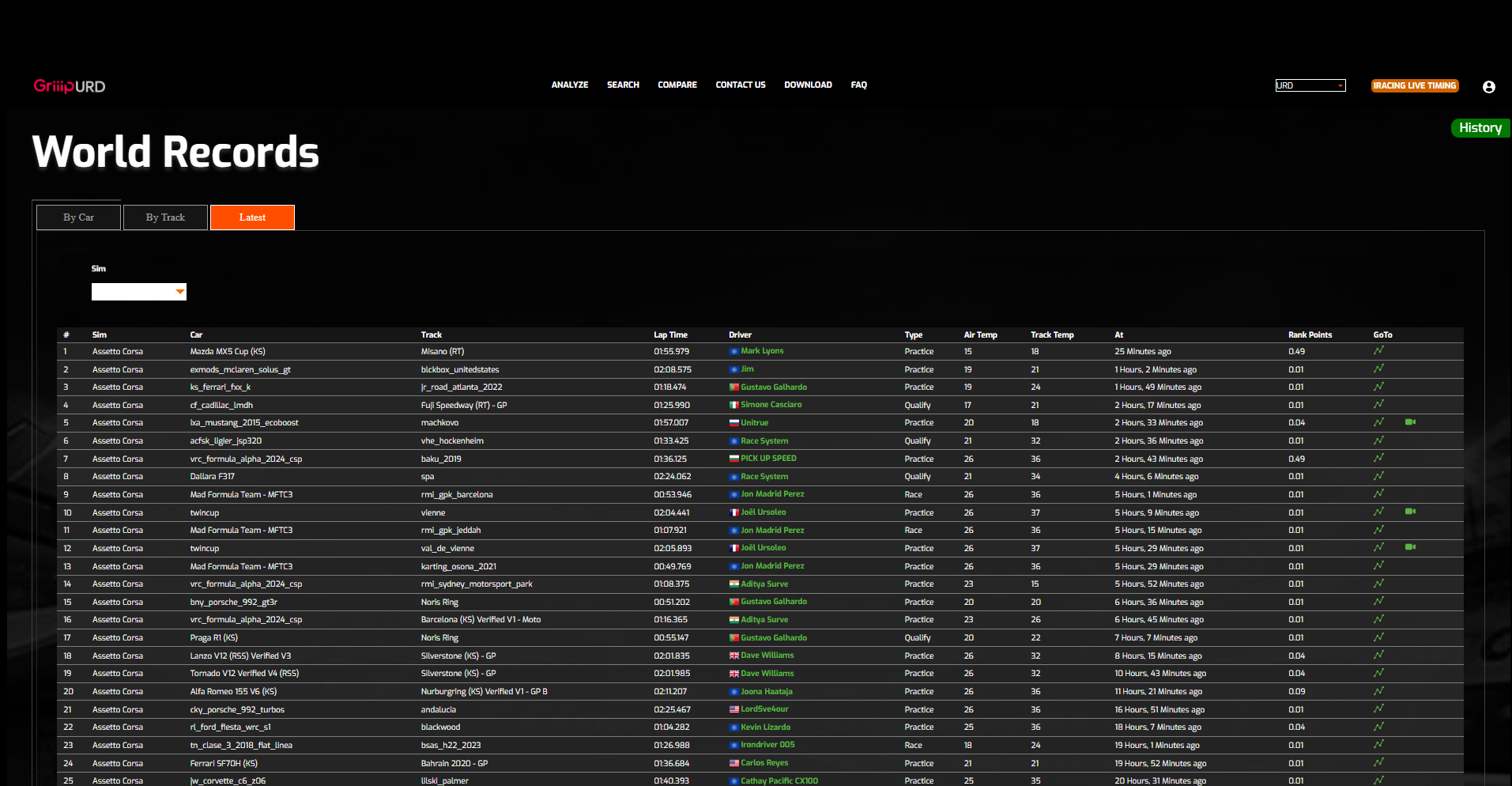1512x786 pixels.
Task: Click GoTo chart icon for ks_ferrari_fxx_k row
Action: click(1378, 387)
